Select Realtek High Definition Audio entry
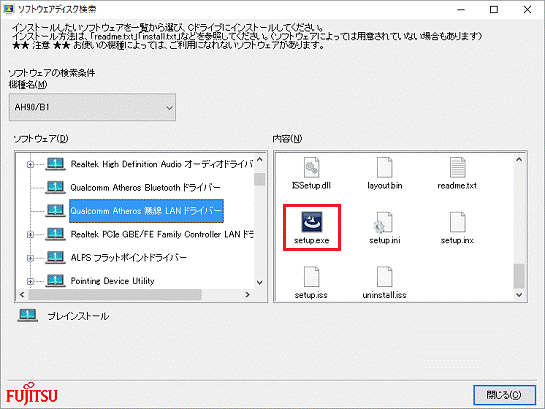 click(x=161, y=164)
